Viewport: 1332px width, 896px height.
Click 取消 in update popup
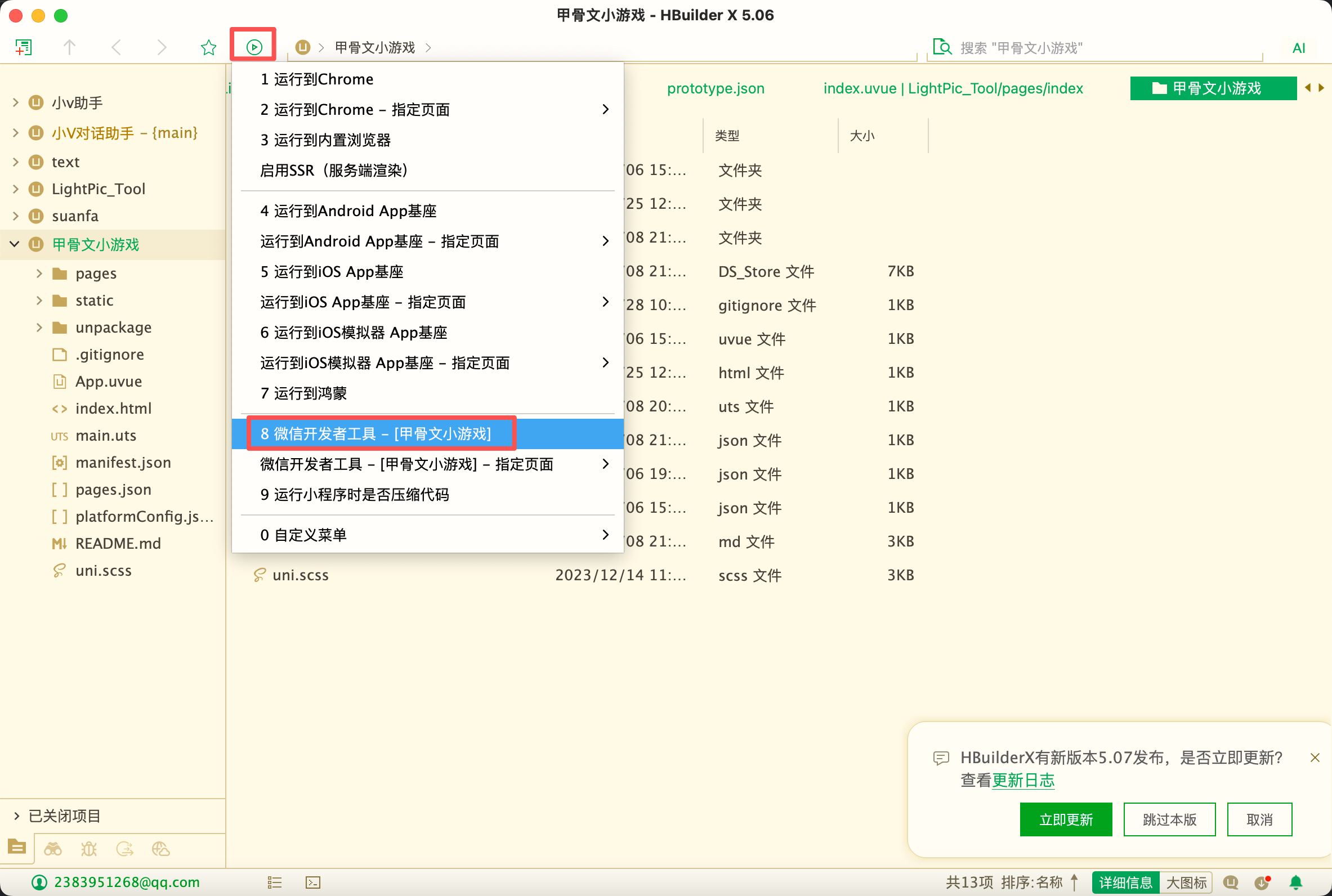[x=1259, y=819]
